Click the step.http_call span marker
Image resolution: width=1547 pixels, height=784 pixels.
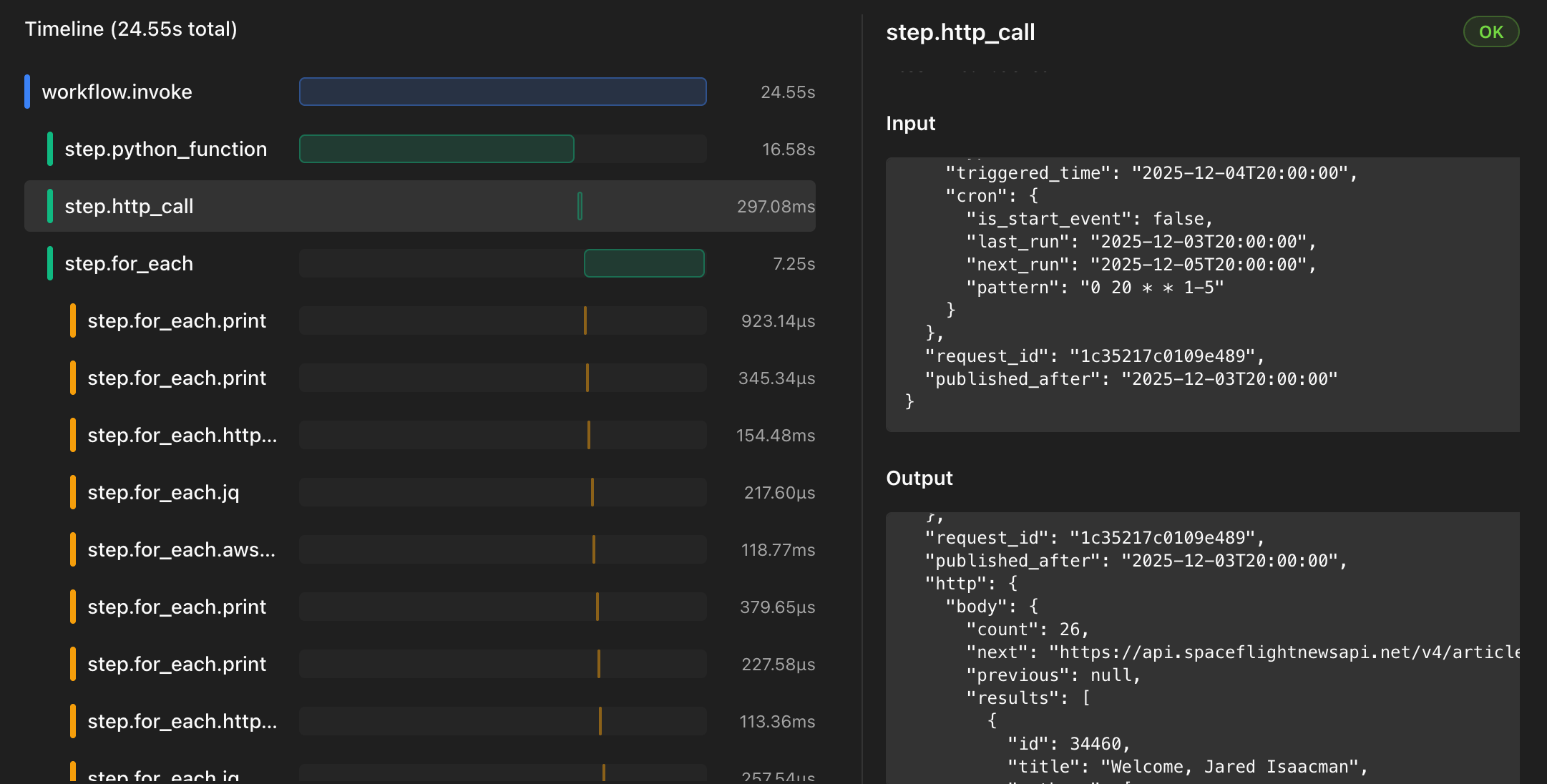pyautogui.click(x=580, y=206)
